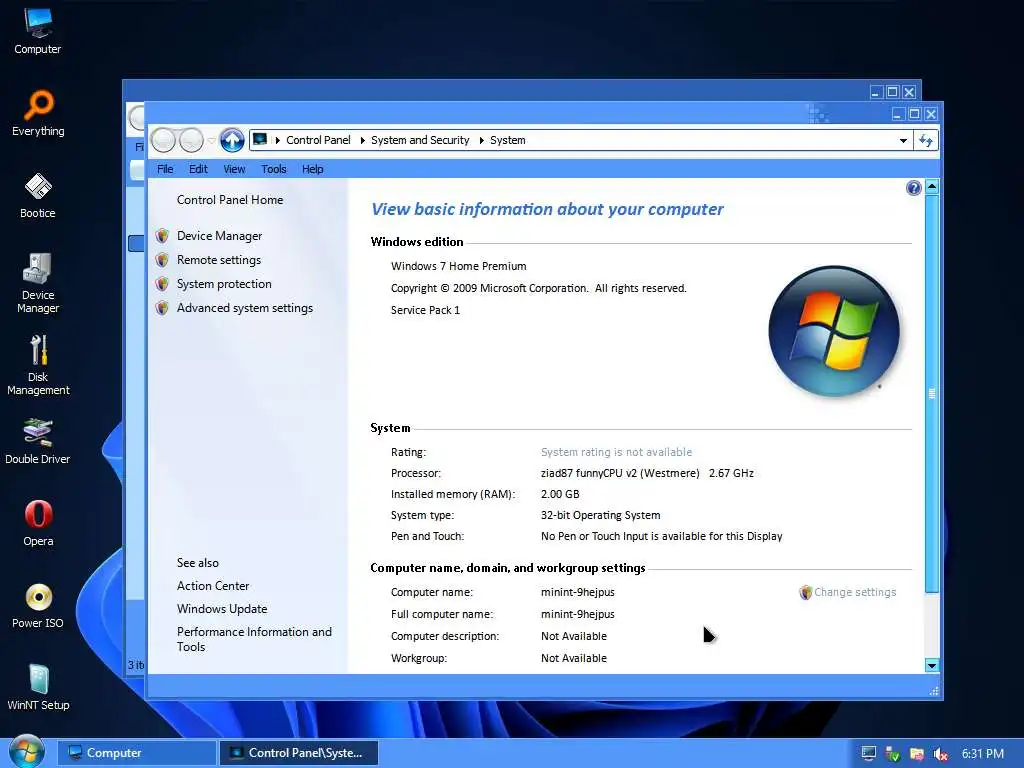Click the Control Panel\Syste... taskbar button
The width and height of the screenshot is (1024, 768).
point(298,753)
